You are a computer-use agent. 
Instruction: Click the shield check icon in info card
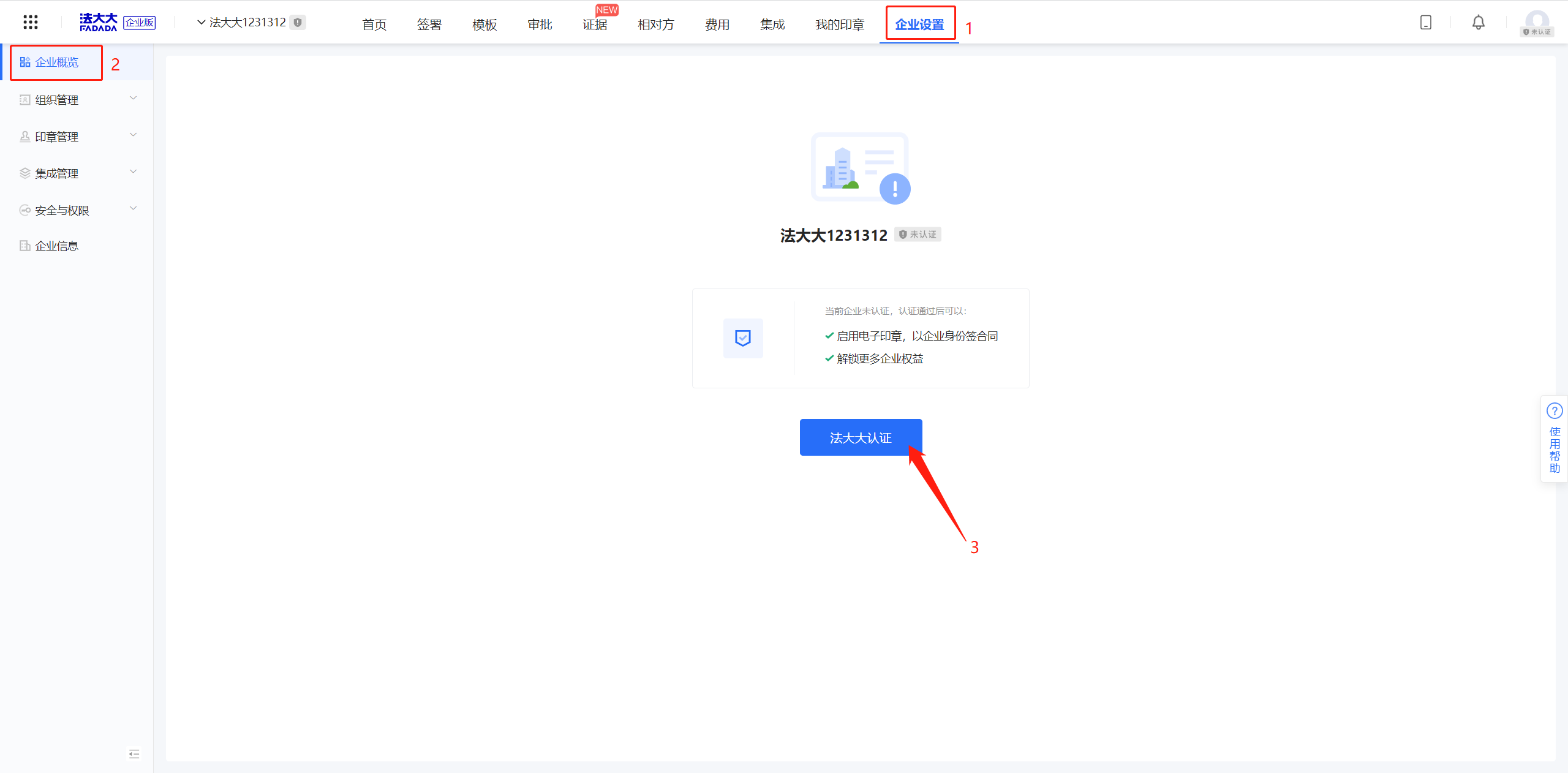click(x=743, y=338)
